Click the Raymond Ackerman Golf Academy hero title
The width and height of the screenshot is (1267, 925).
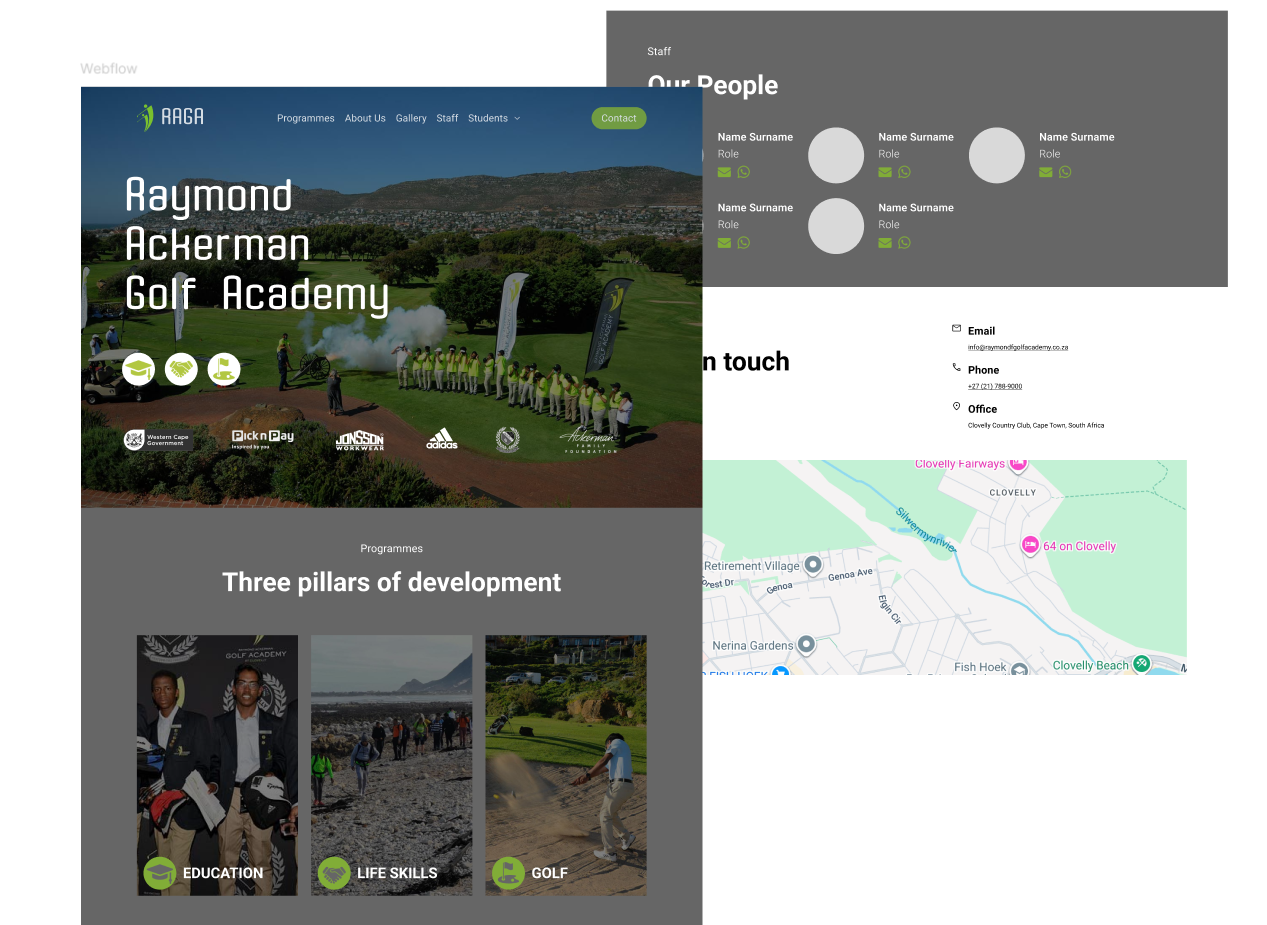pyautogui.click(x=257, y=245)
